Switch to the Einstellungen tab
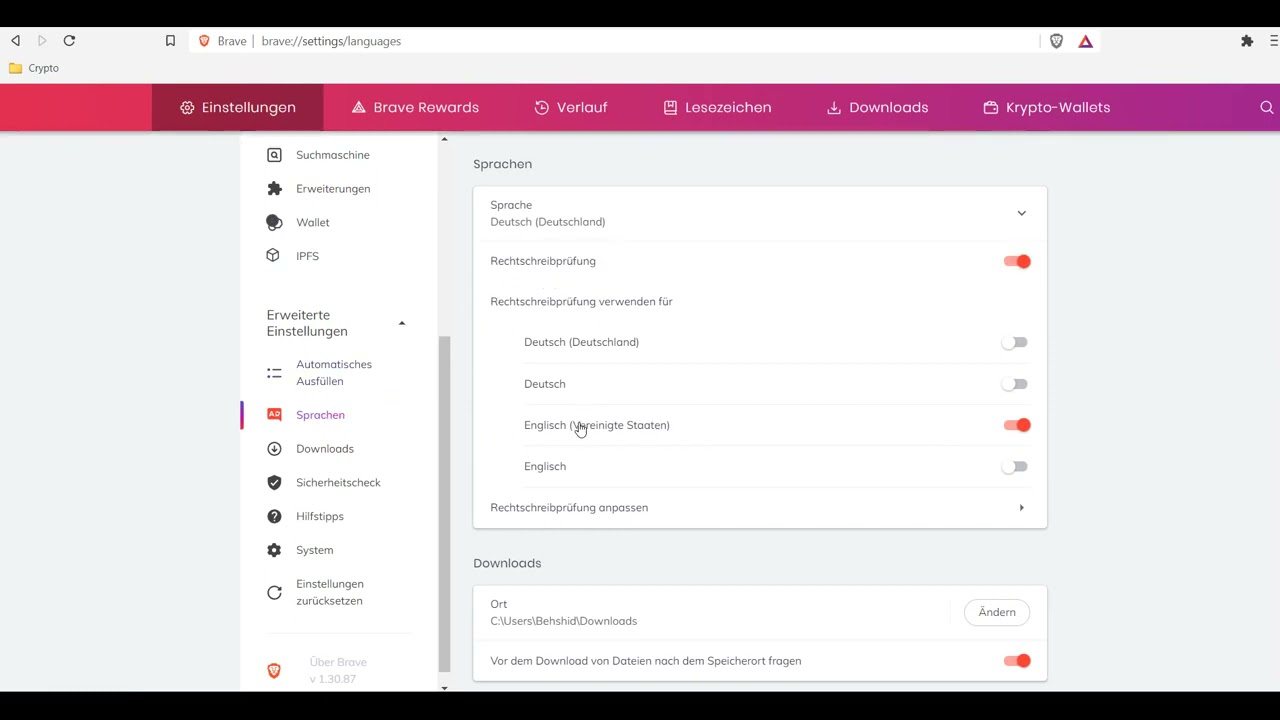 click(238, 108)
